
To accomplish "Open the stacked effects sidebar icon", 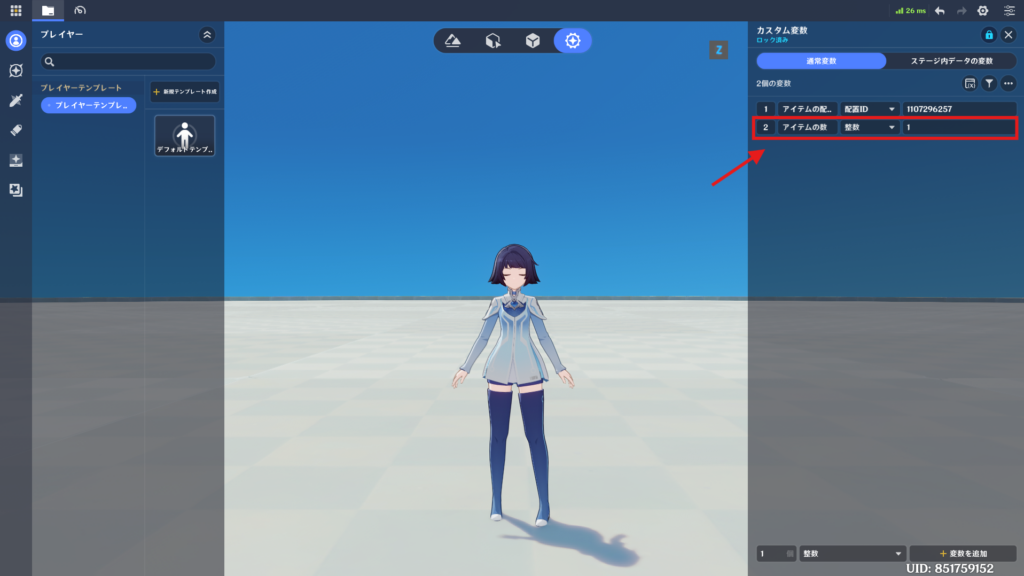I will pos(16,190).
